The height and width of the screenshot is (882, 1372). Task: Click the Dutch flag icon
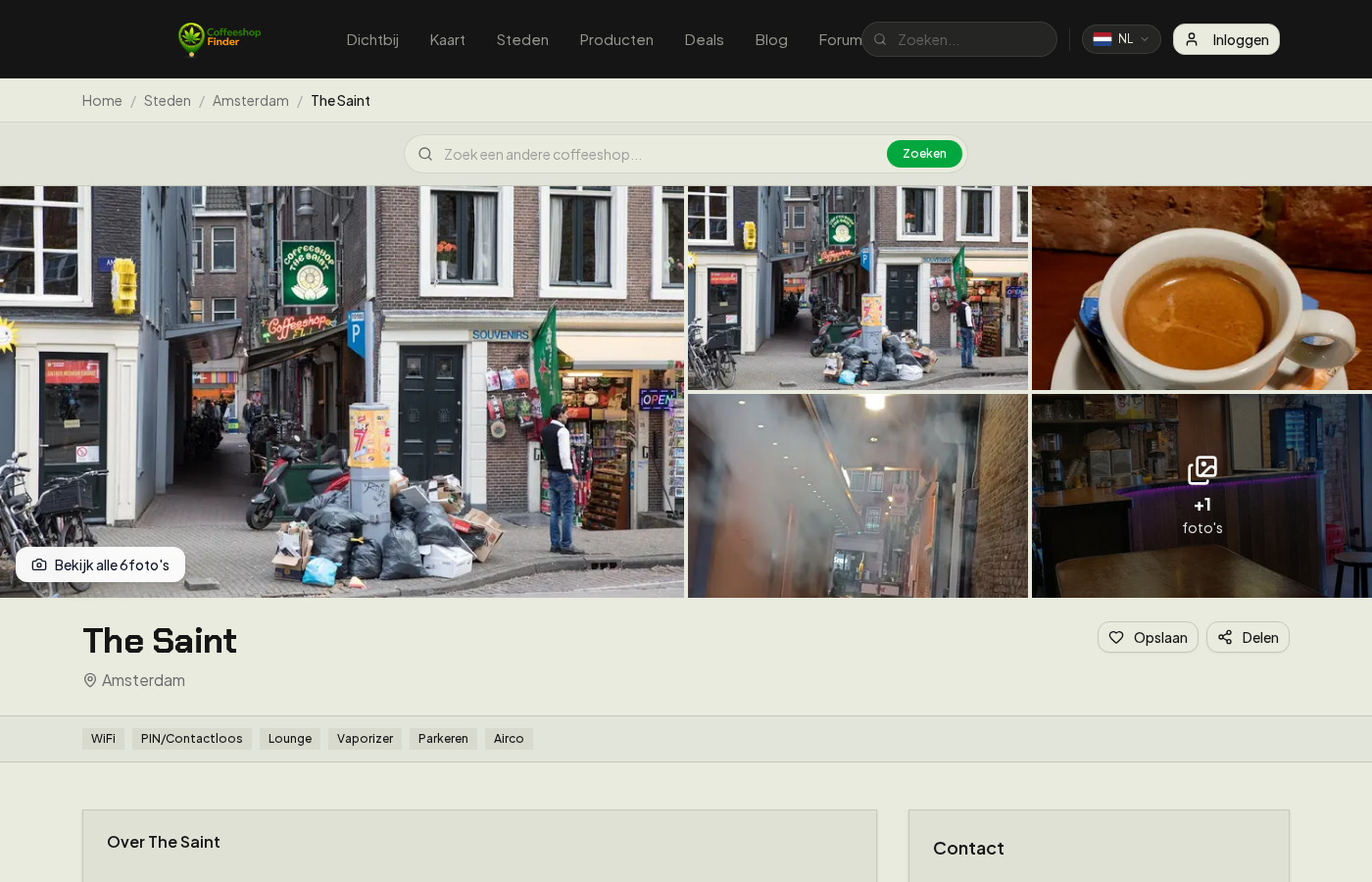1102,39
